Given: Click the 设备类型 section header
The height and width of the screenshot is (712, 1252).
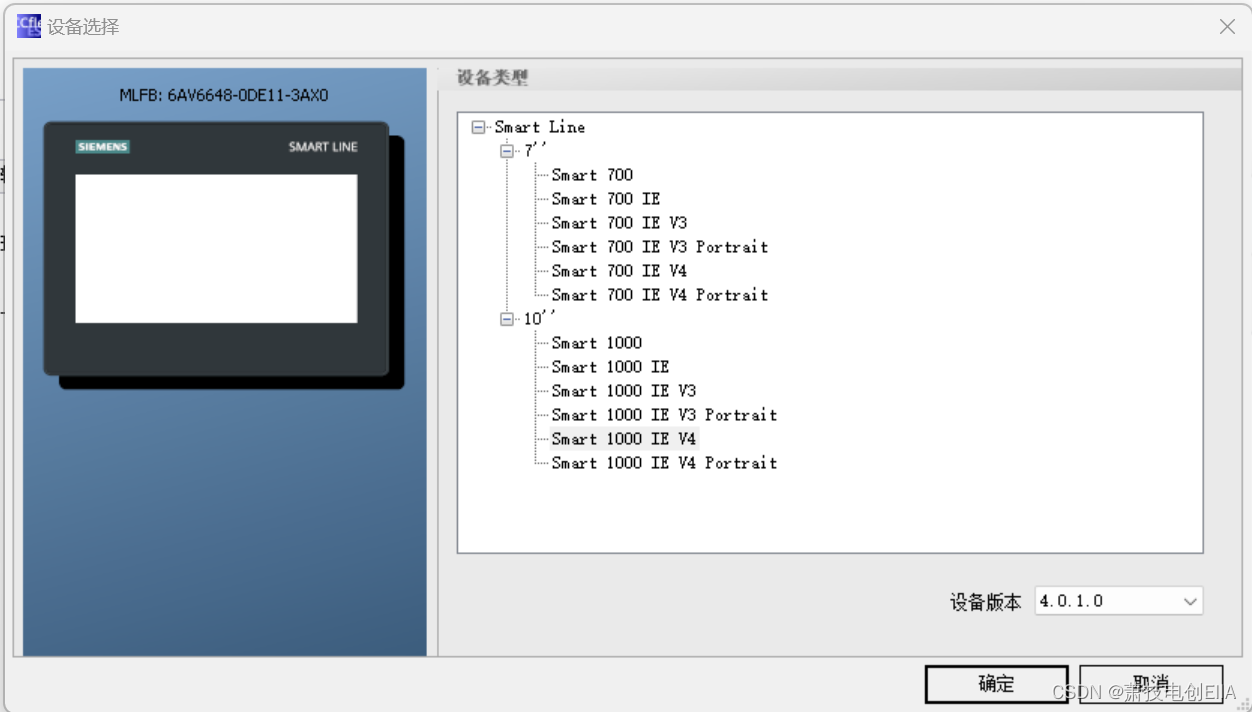Looking at the screenshot, I should point(493,78).
